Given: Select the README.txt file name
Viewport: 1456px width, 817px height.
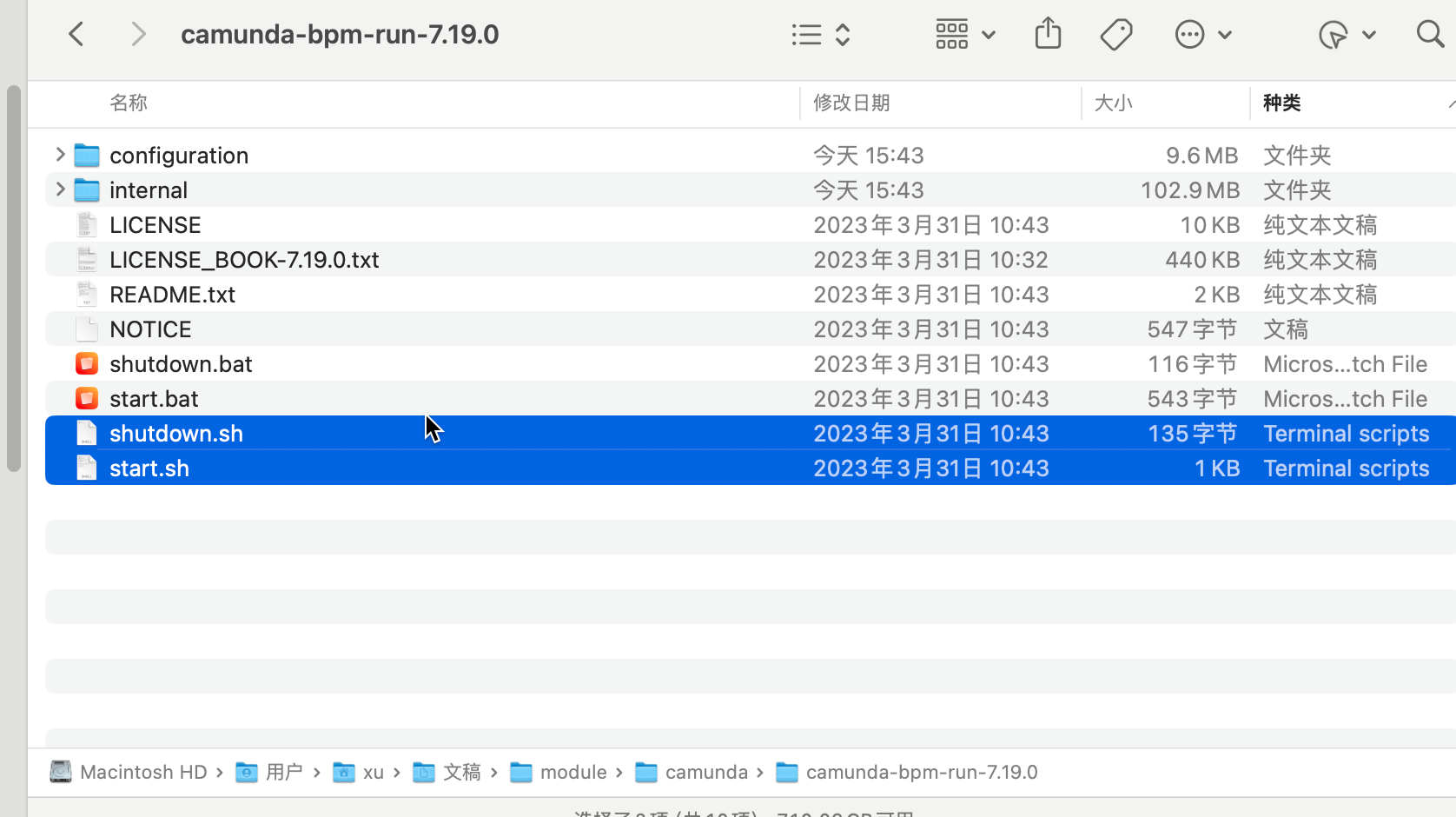Looking at the screenshot, I should (172, 295).
